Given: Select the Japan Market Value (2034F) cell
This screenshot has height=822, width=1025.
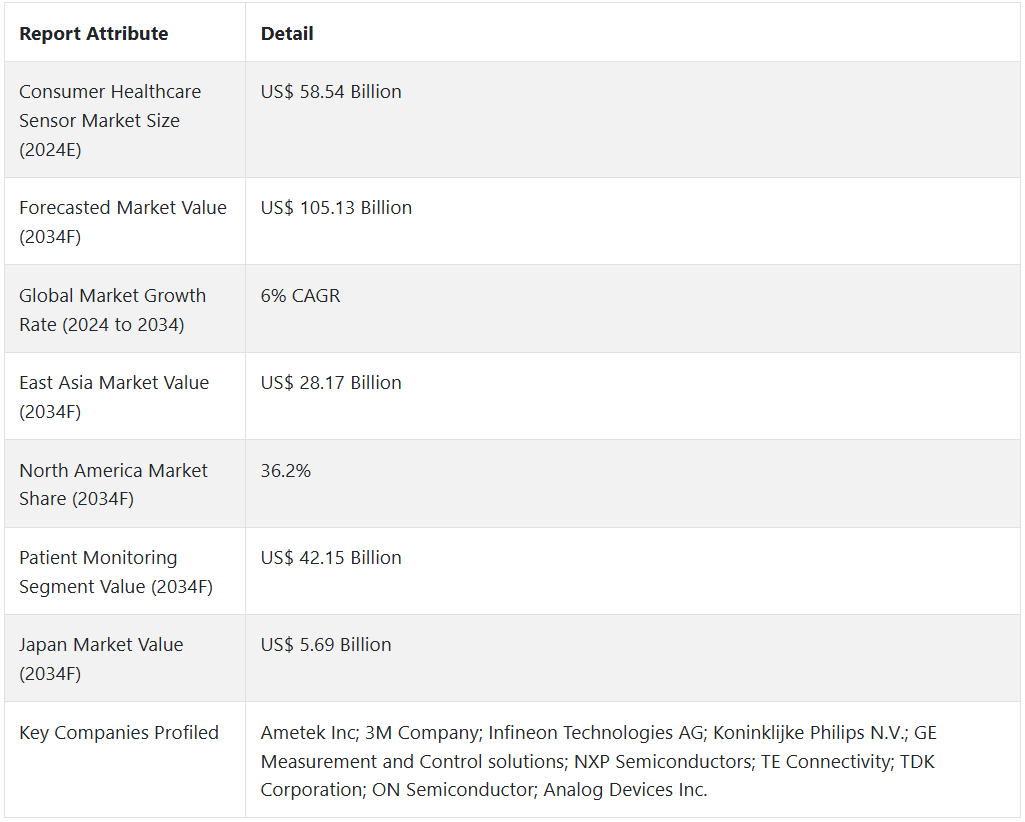Looking at the screenshot, I should pyautogui.click(x=101, y=659).
